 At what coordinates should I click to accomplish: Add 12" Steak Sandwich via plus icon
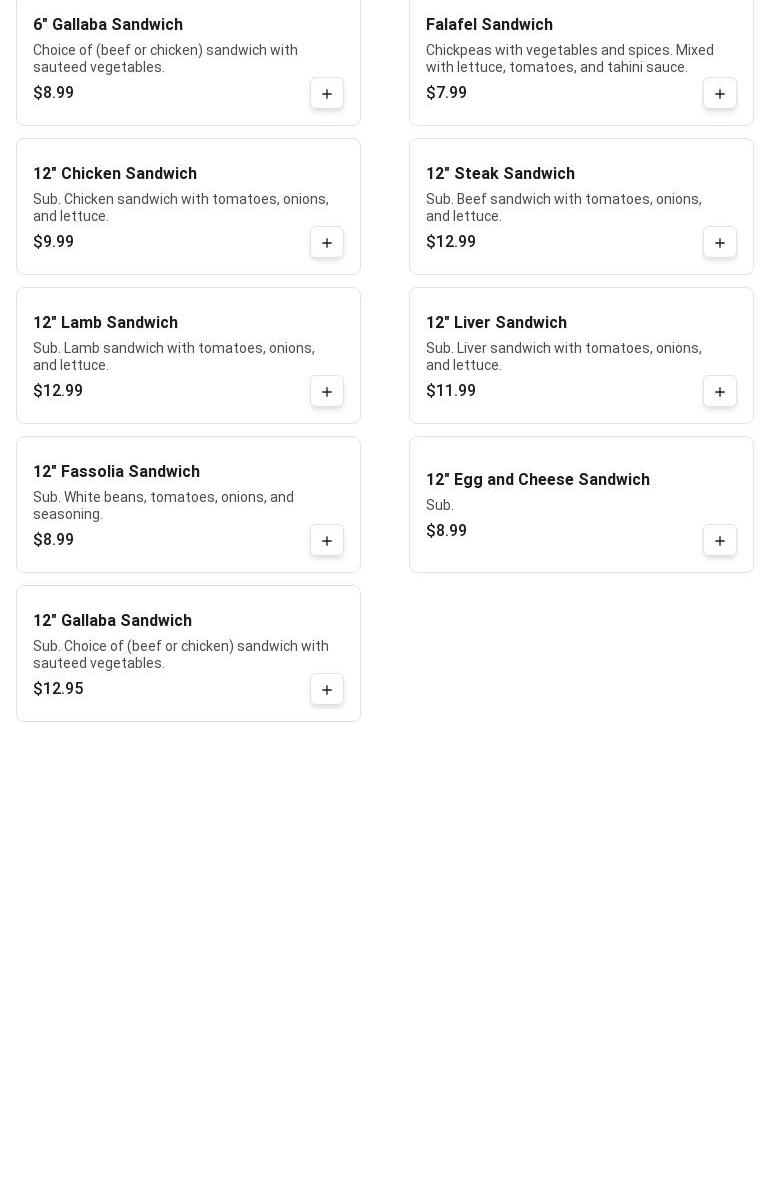click(x=720, y=243)
